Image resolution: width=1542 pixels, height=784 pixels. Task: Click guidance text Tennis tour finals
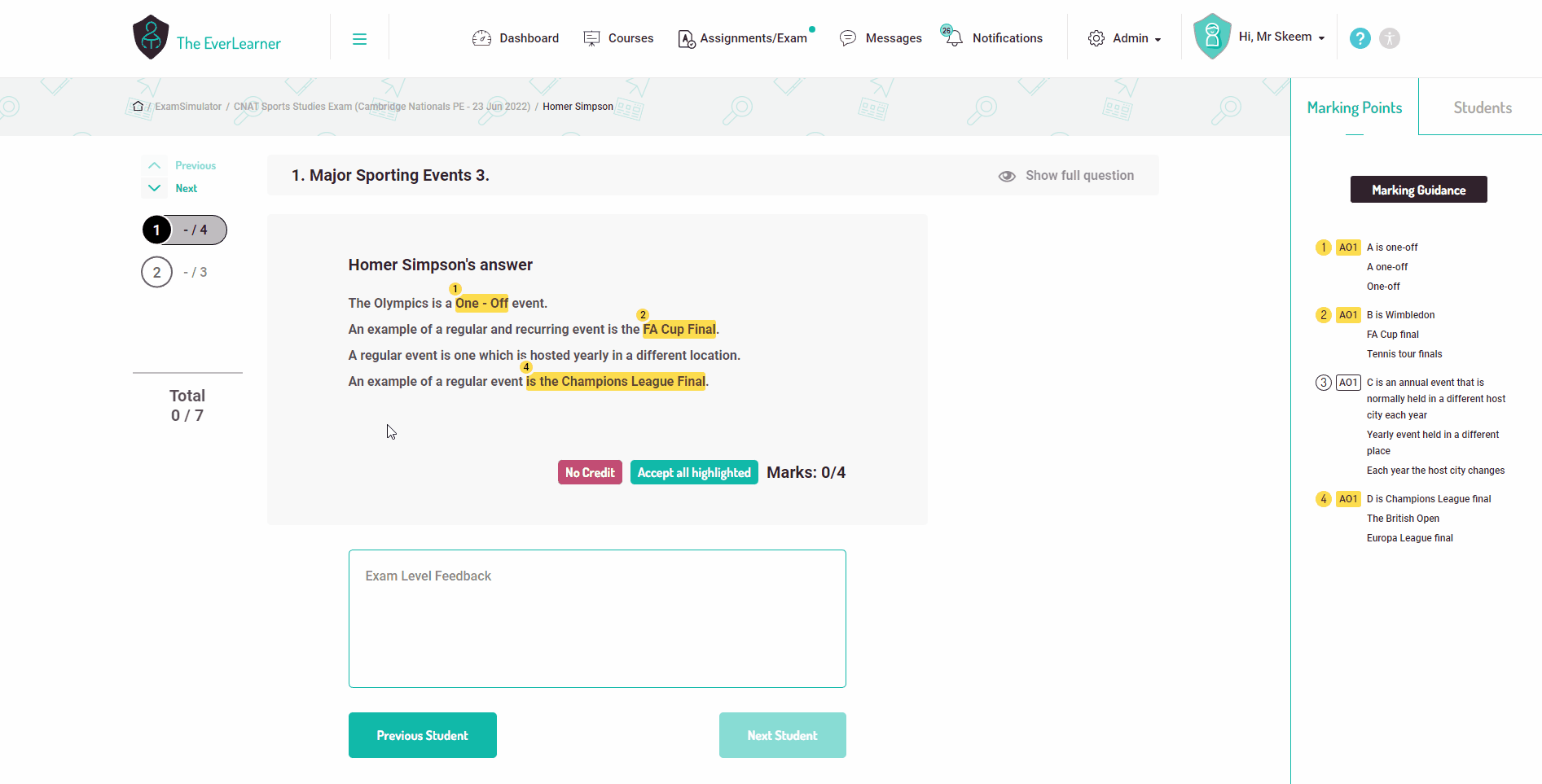point(1404,354)
